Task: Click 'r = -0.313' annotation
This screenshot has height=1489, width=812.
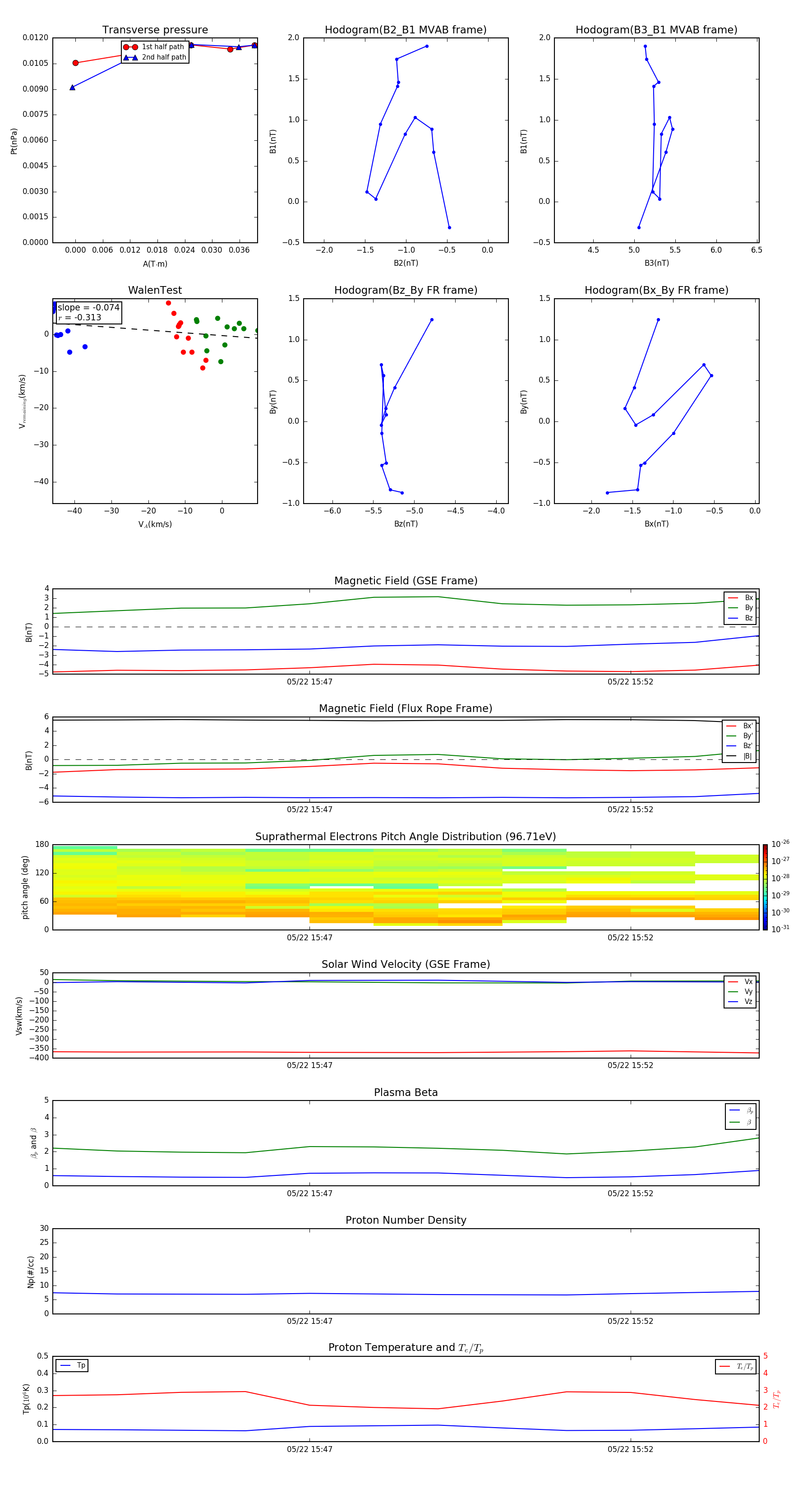Action: (80, 317)
